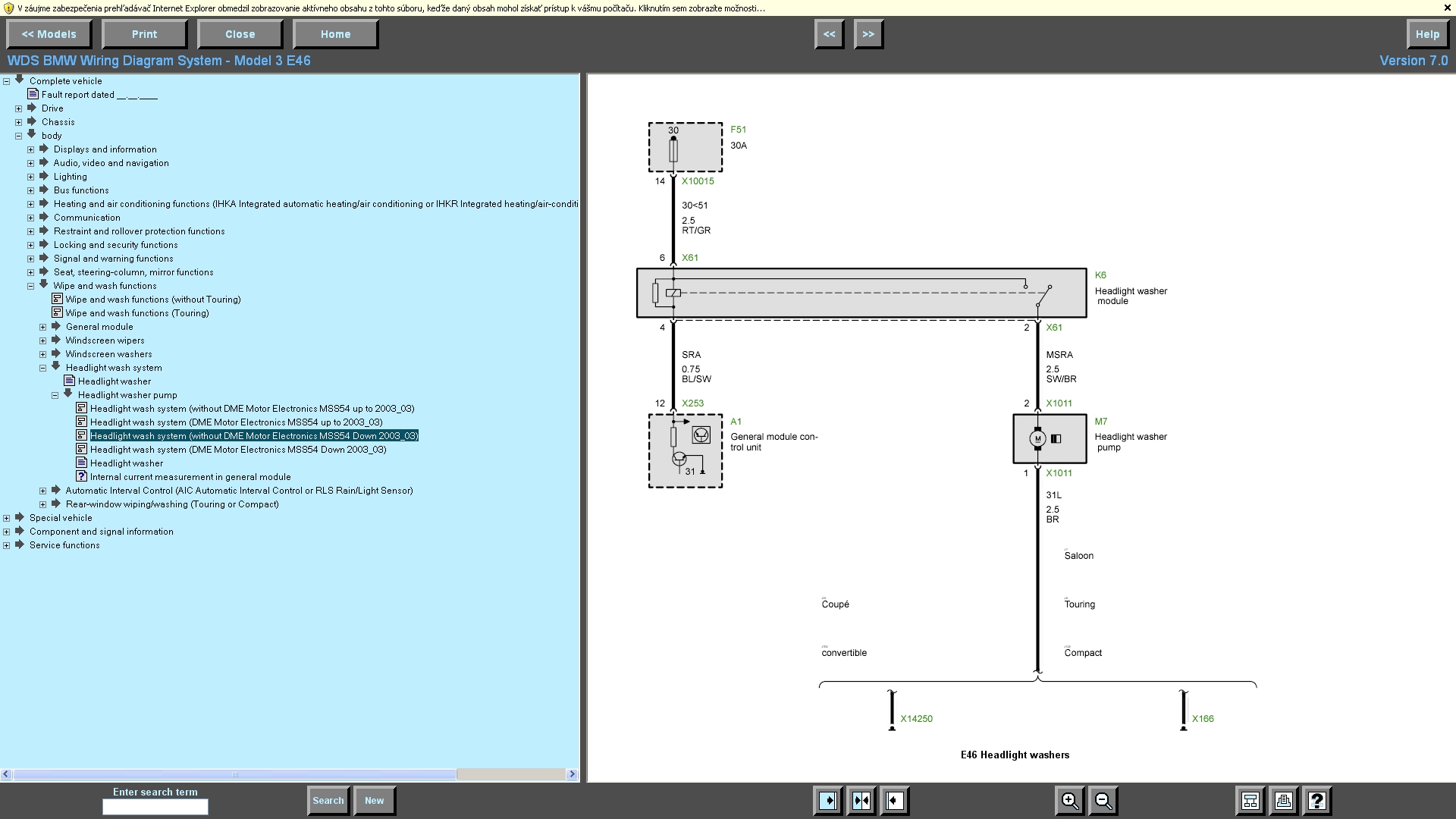Click the tree panel horizontal scrollbar
The width and height of the screenshot is (1456, 819).
click(235, 774)
